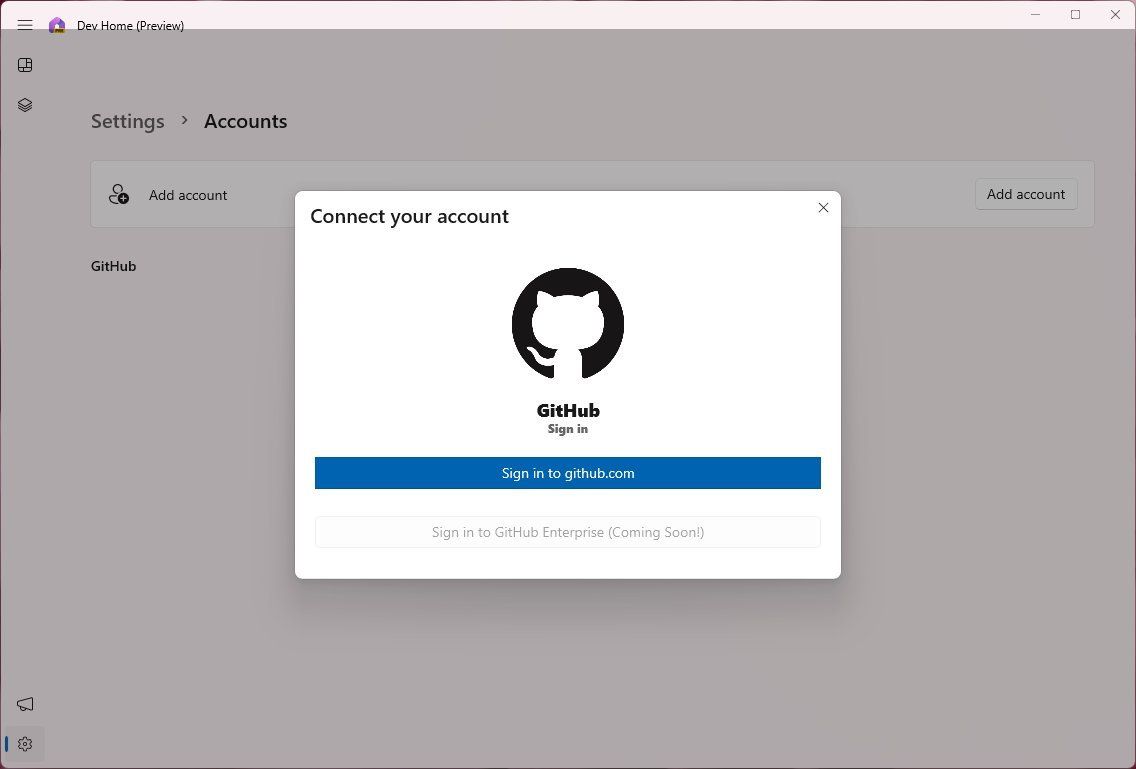The width and height of the screenshot is (1136, 769).
Task: Open the navigation menu with the hamburger icon
Action: click(25, 25)
